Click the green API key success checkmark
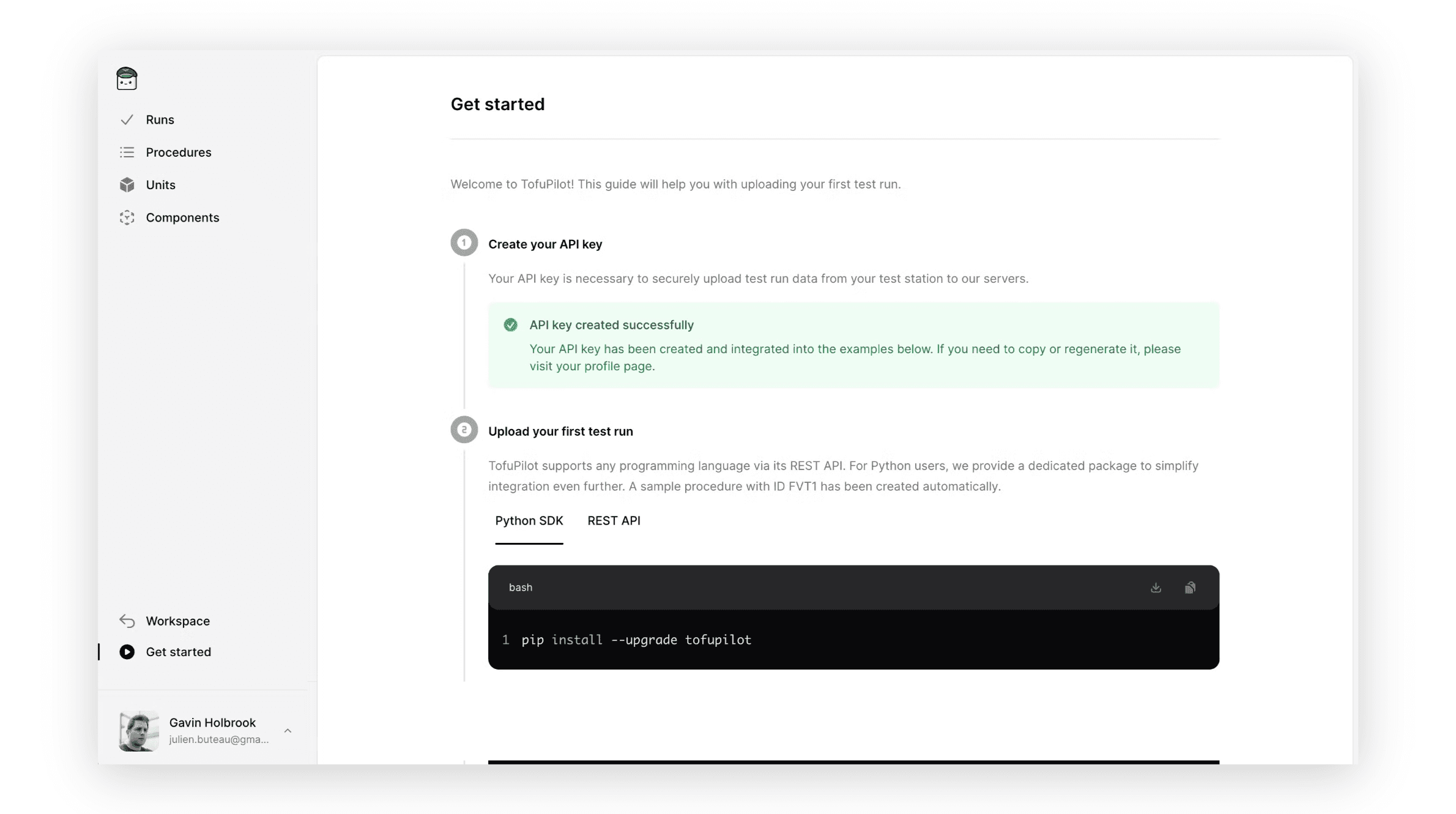This screenshot has width=1456, height=814. pyautogui.click(x=510, y=325)
